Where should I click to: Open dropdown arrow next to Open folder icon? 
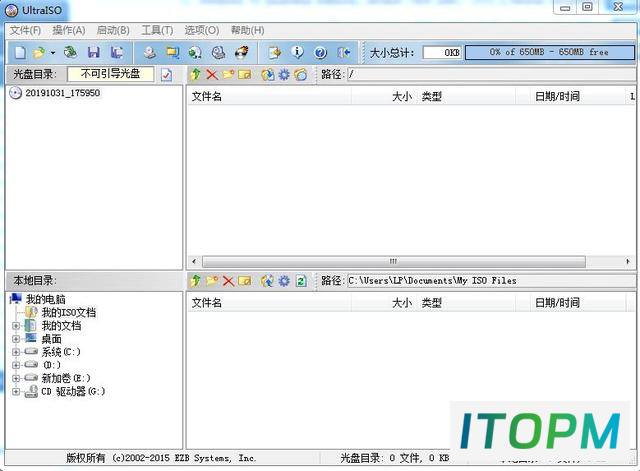click(53, 53)
